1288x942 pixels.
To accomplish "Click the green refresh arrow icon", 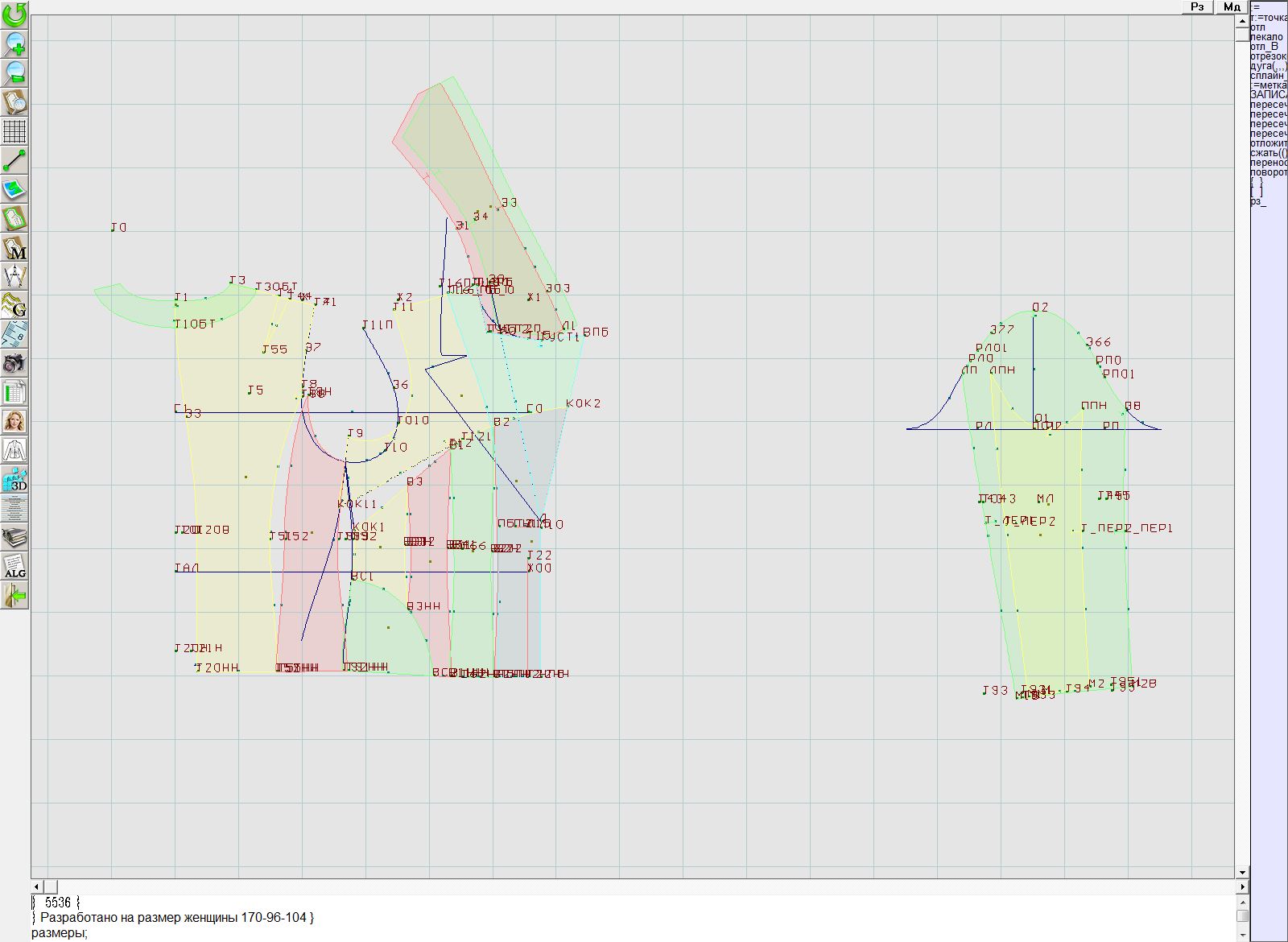I will click(14, 14).
